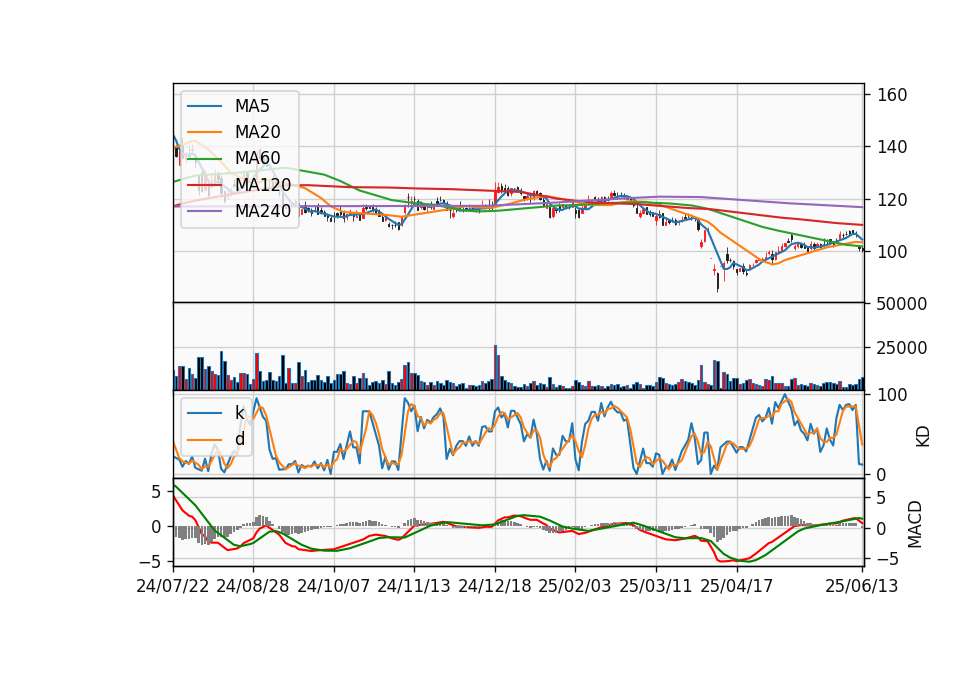Click the MA20 legend label
960x690 pixels.
click(257, 132)
